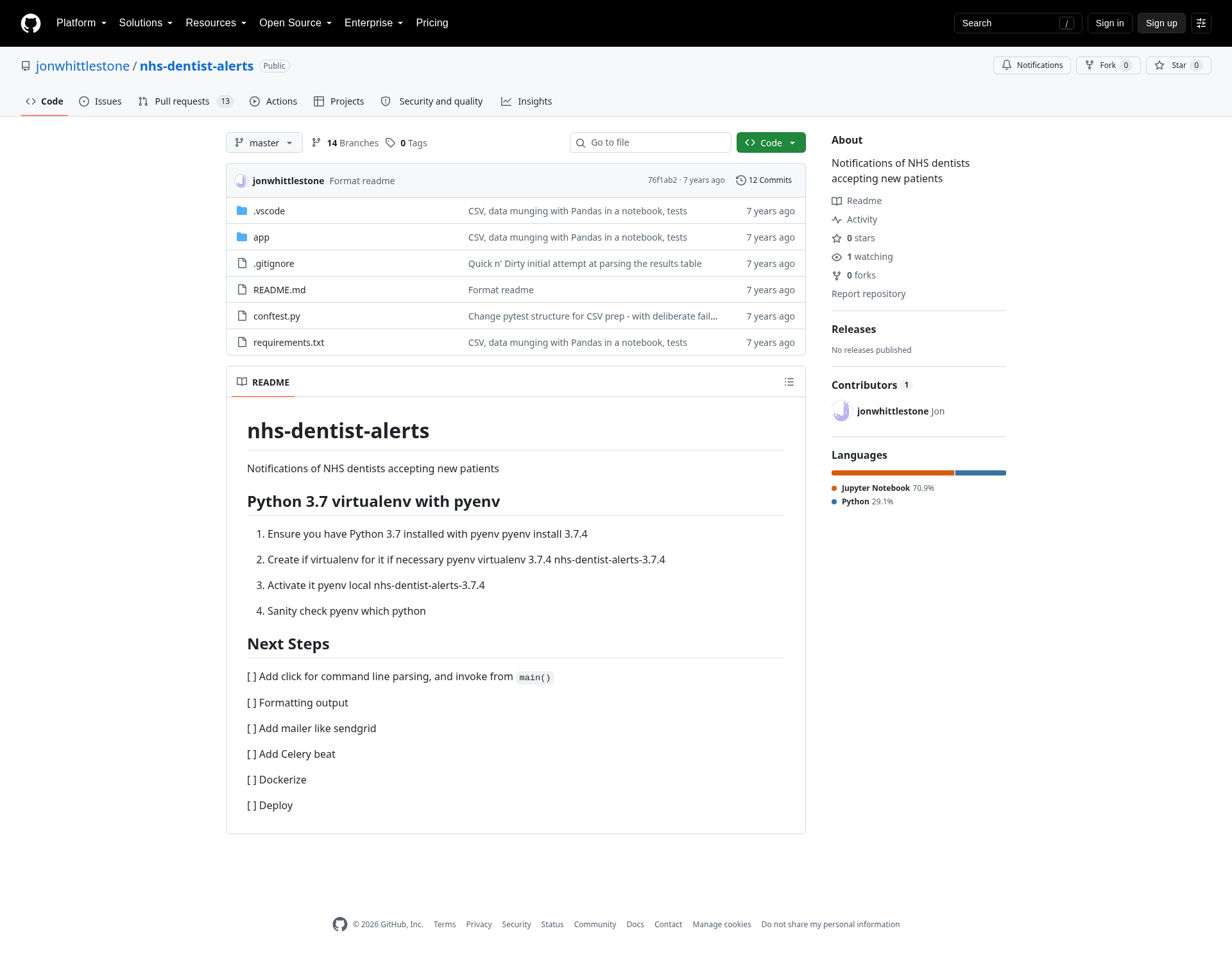
Task: Focus the Go to file field
Action: click(x=651, y=142)
